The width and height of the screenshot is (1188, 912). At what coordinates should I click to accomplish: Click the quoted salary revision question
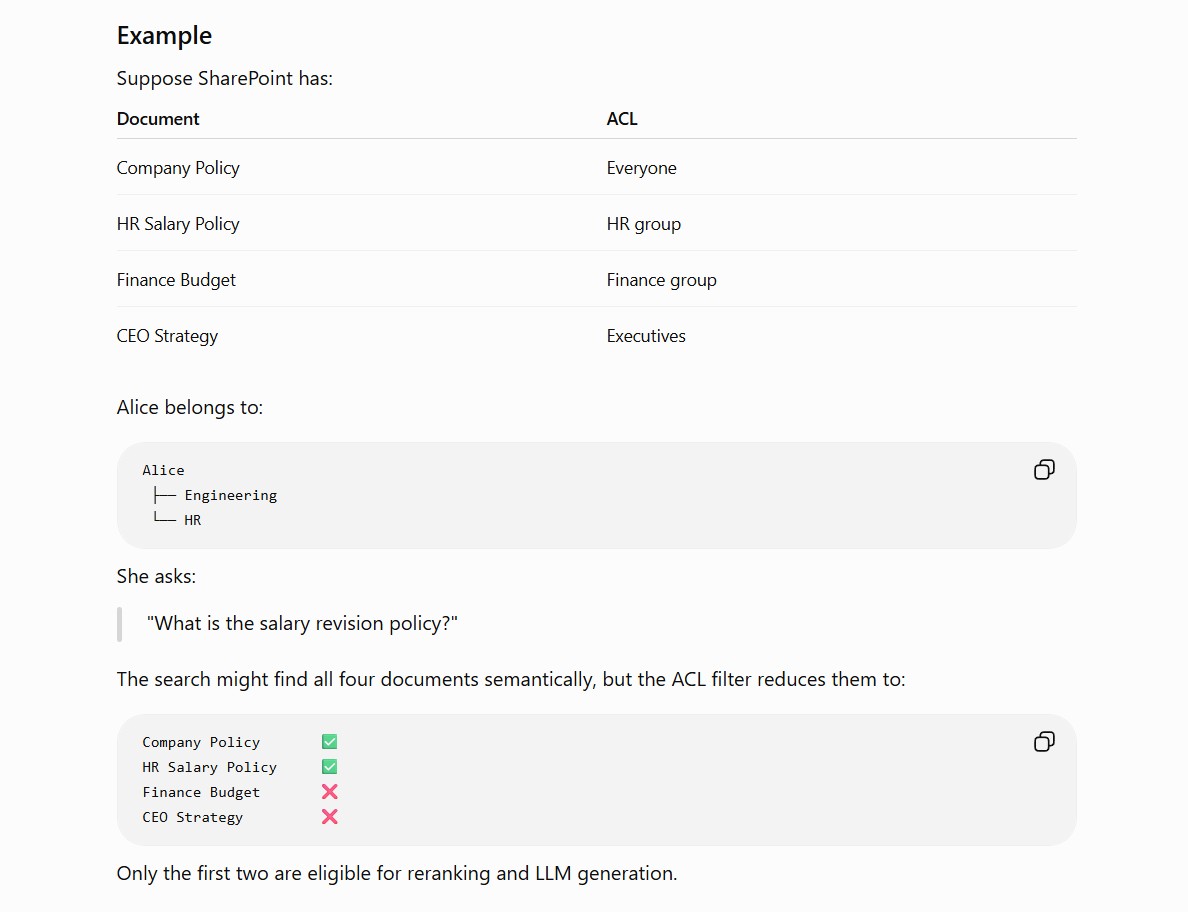click(302, 623)
